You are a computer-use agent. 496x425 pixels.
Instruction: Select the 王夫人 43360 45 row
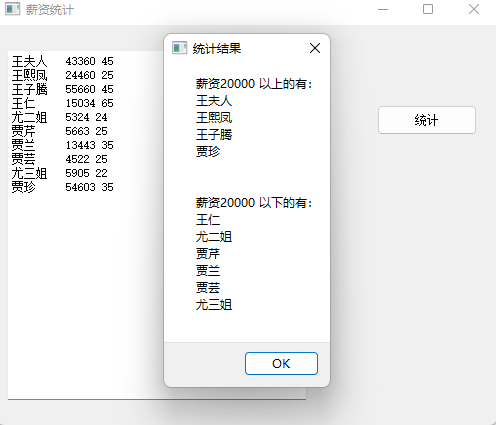coord(63,61)
